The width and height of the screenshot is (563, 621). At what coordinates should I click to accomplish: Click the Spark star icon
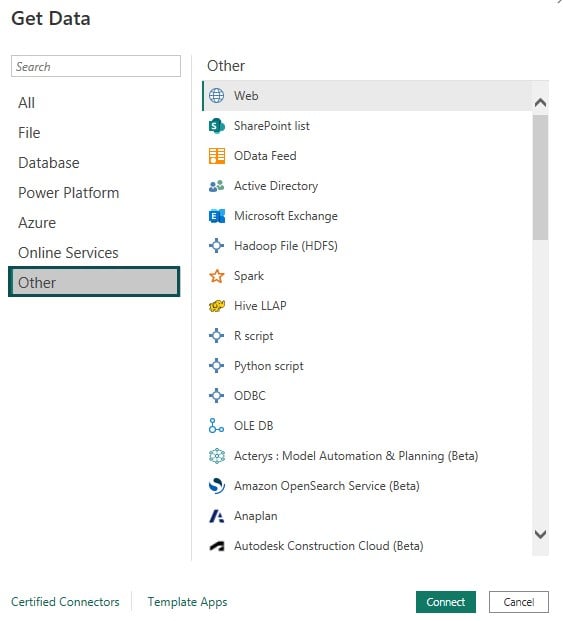point(216,276)
